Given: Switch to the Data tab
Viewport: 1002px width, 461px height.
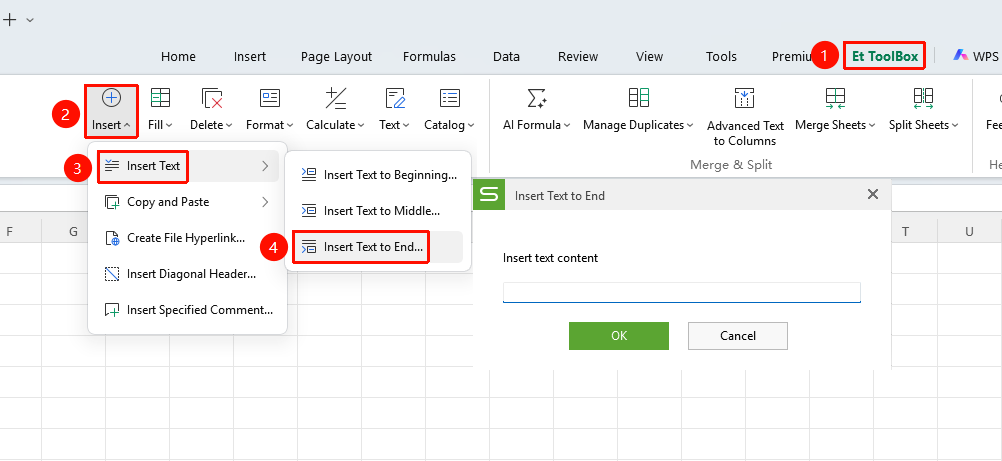Looking at the screenshot, I should (x=506, y=56).
